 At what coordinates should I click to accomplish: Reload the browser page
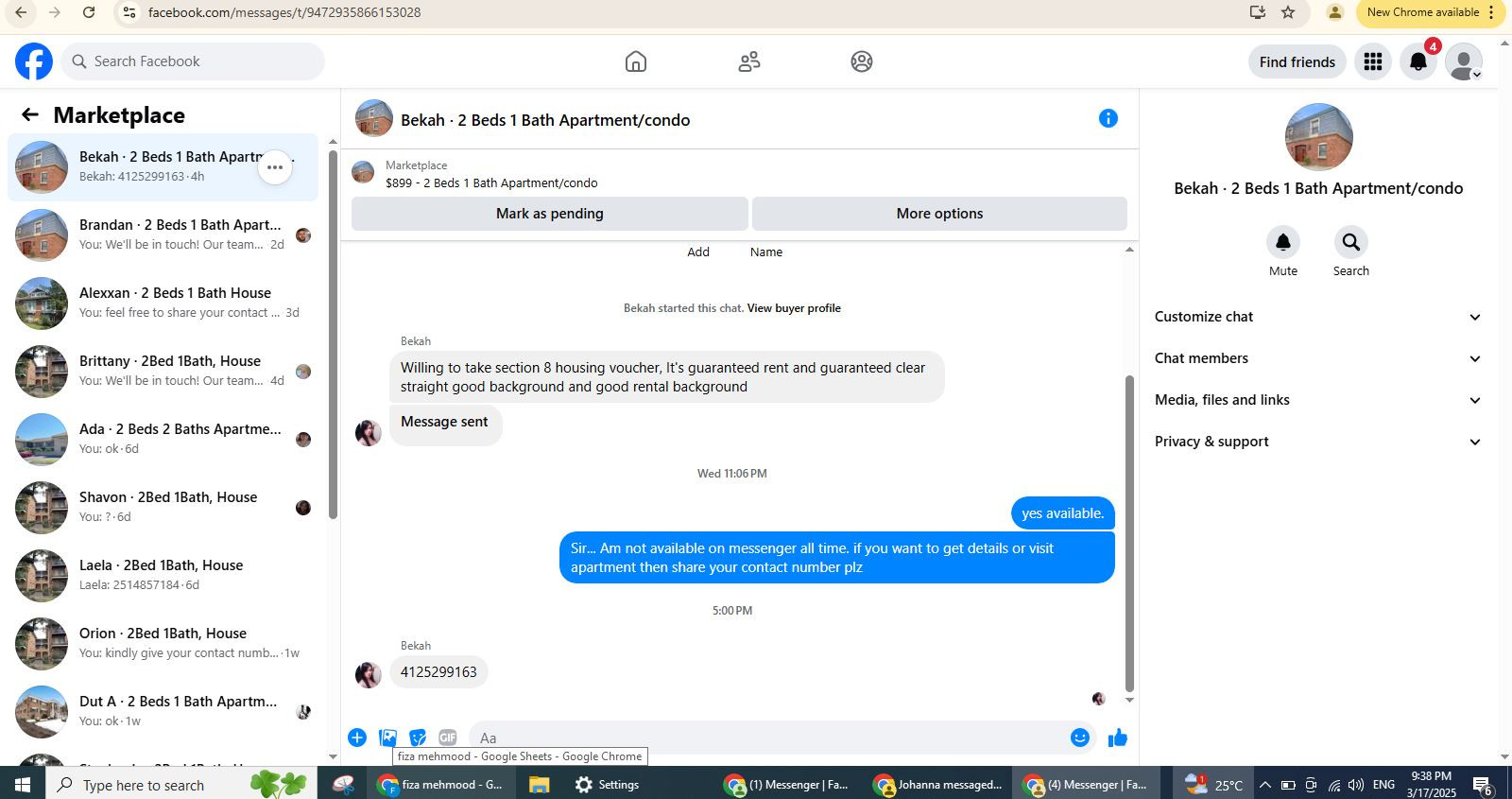(89, 12)
